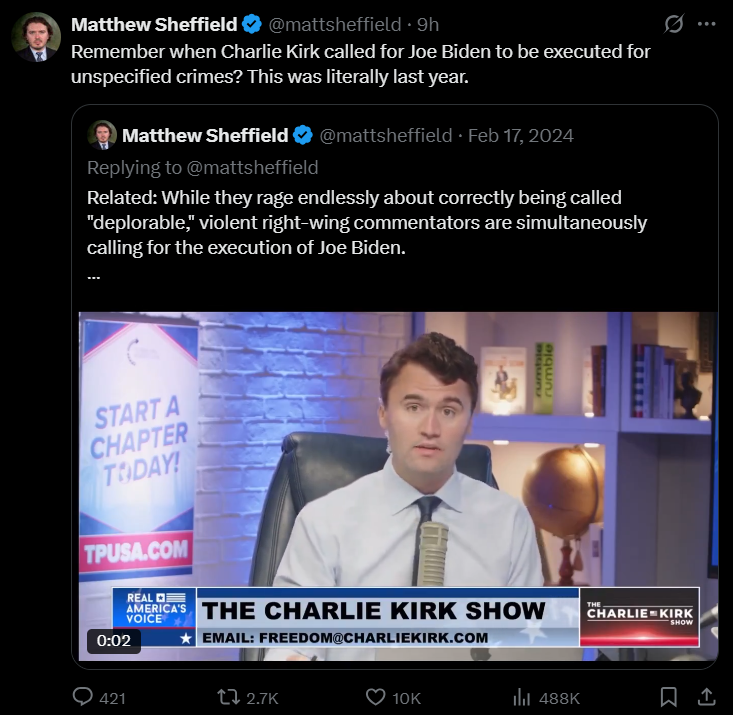Play the Charlie Kirk Show video
This screenshot has width=733, height=715.
pyautogui.click(x=398, y=486)
